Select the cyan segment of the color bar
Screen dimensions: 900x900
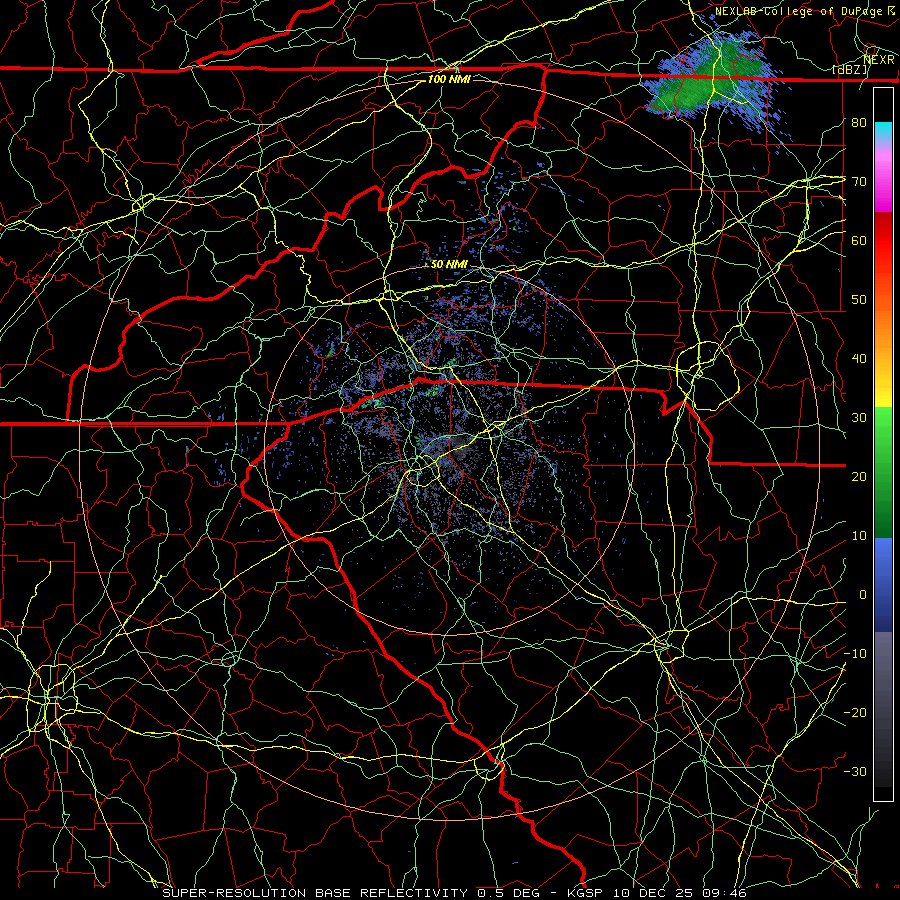coord(883,133)
